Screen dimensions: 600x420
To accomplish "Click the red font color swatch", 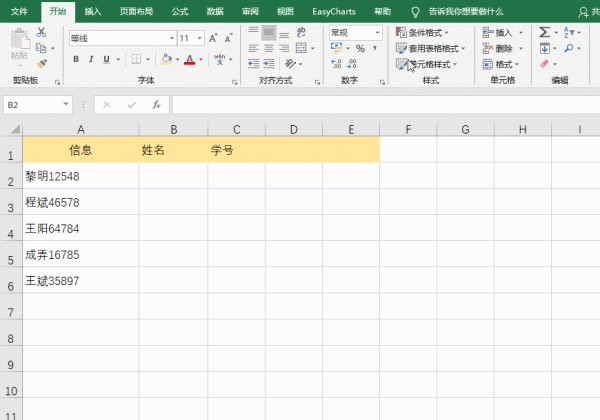I will coord(190,60).
